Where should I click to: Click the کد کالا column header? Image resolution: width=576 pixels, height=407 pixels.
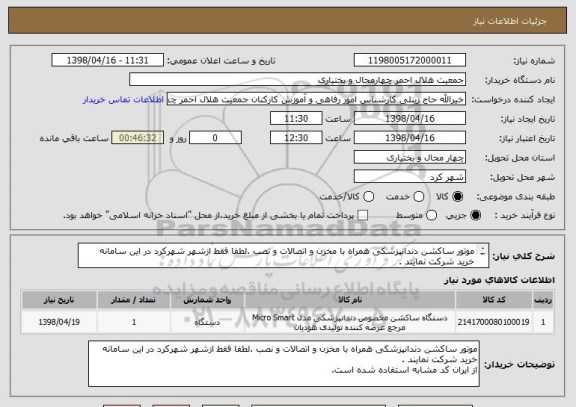(x=493, y=300)
